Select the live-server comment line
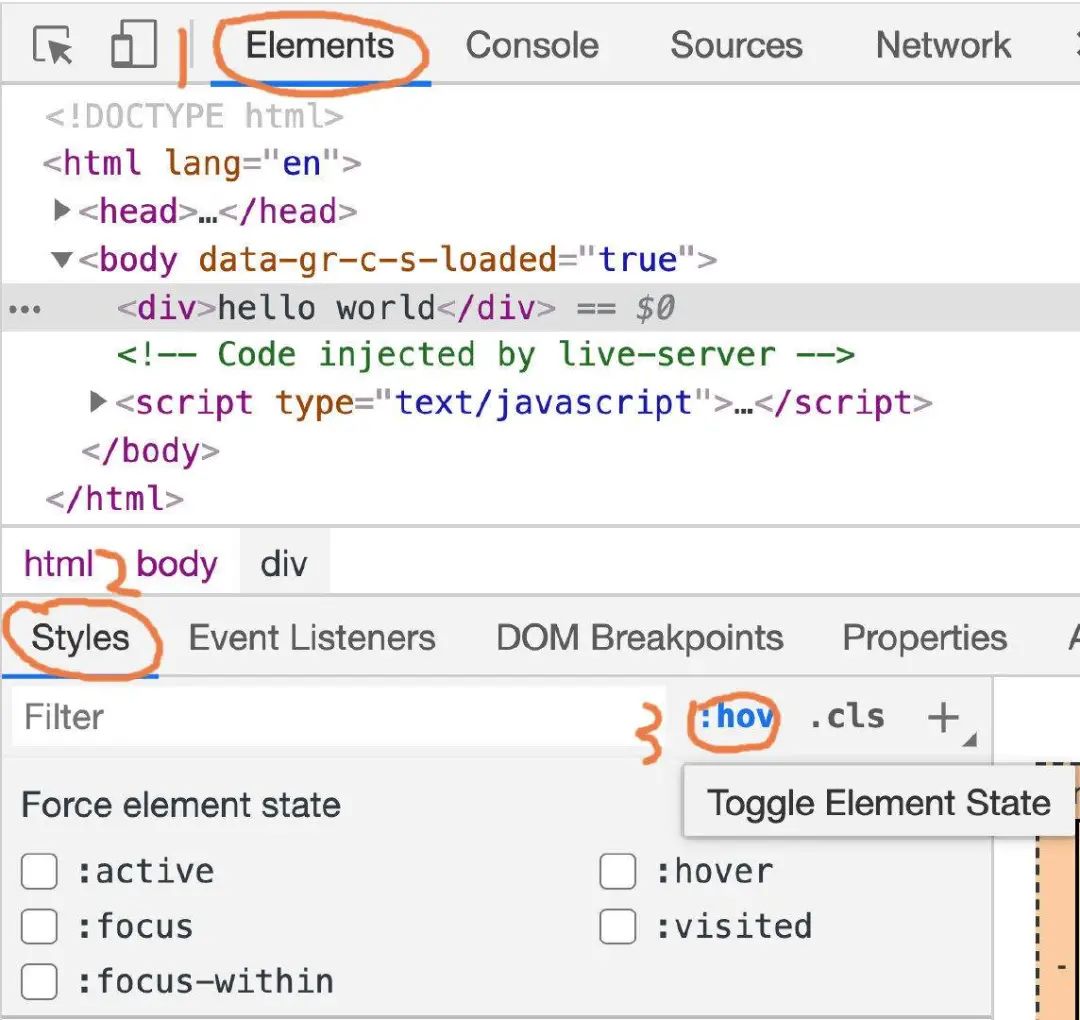 (486, 355)
